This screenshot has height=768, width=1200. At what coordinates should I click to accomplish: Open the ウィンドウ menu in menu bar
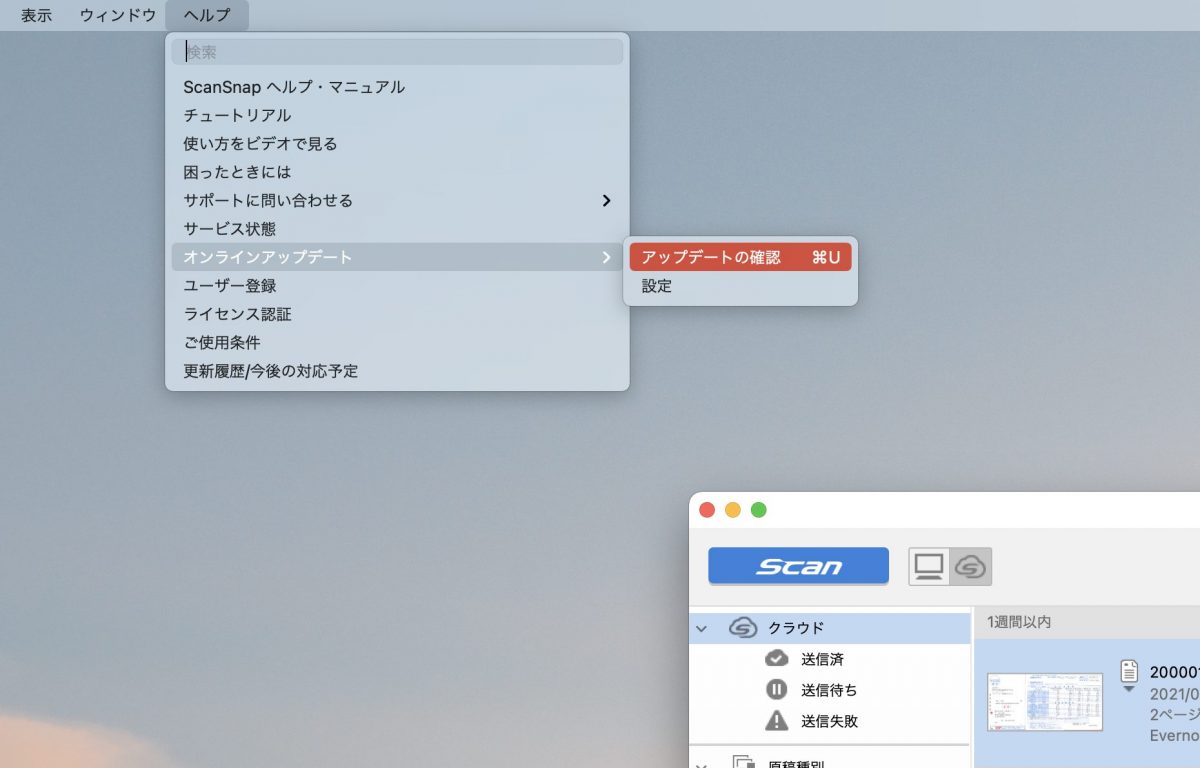(x=118, y=15)
